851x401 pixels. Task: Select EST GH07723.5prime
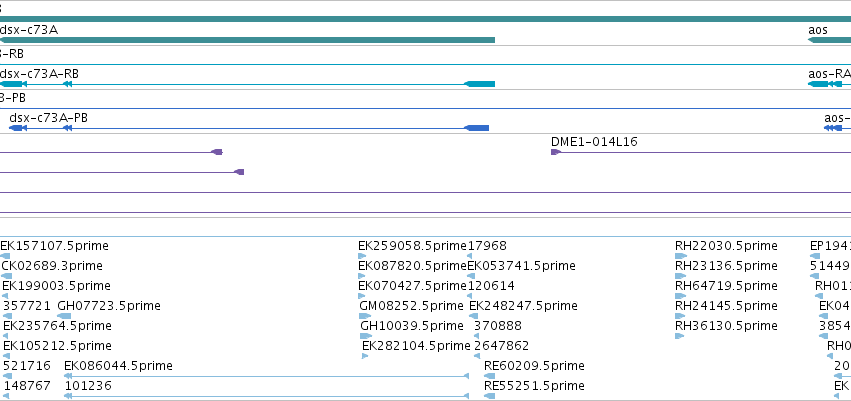pyautogui.click(x=109, y=306)
